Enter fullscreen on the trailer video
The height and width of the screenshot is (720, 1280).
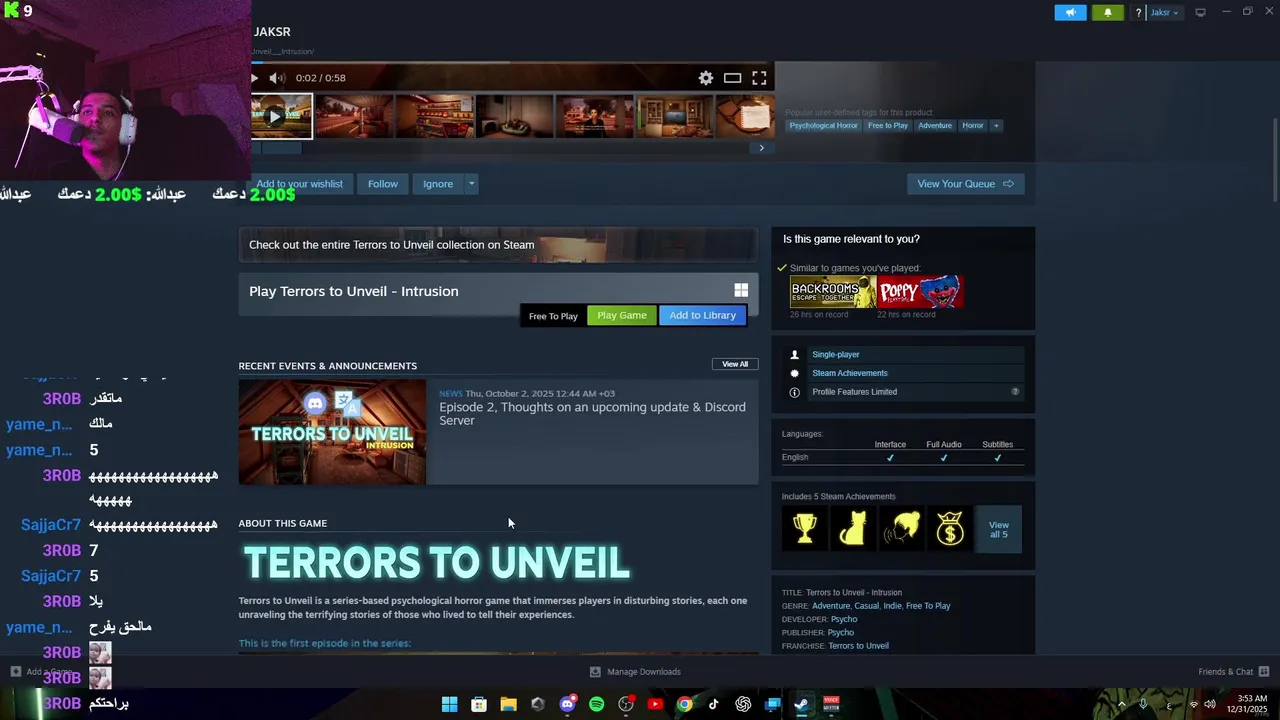click(760, 78)
